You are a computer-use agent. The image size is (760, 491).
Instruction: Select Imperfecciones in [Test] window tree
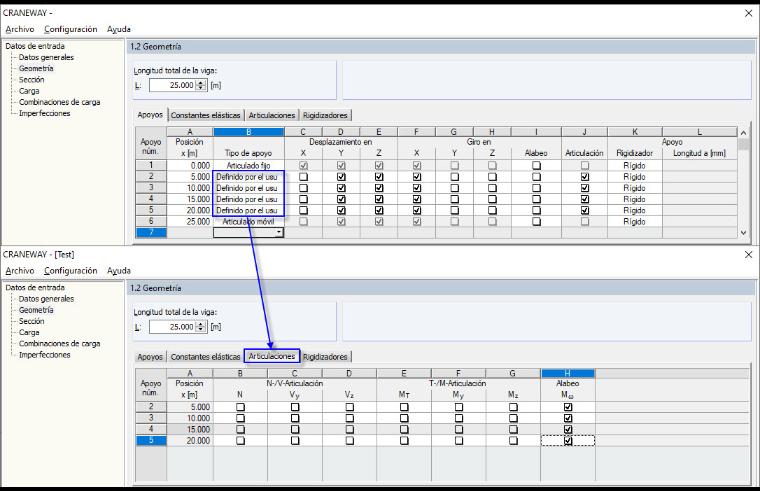click(45, 354)
